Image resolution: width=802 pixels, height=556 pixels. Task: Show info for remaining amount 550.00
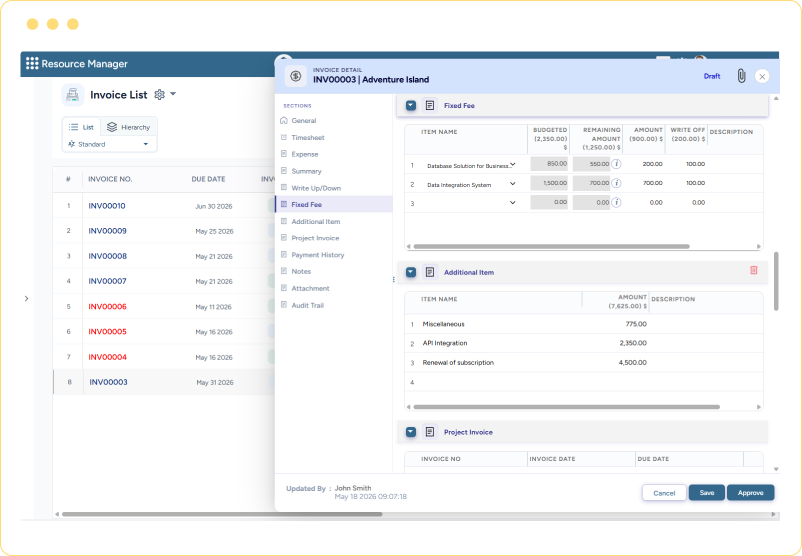point(617,164)
